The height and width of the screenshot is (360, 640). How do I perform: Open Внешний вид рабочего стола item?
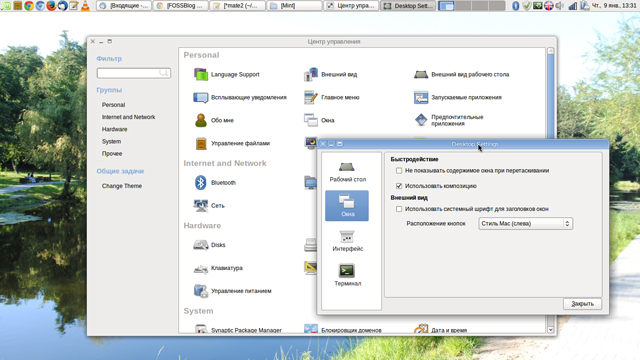pyautogui.click(x=462, y=74)
